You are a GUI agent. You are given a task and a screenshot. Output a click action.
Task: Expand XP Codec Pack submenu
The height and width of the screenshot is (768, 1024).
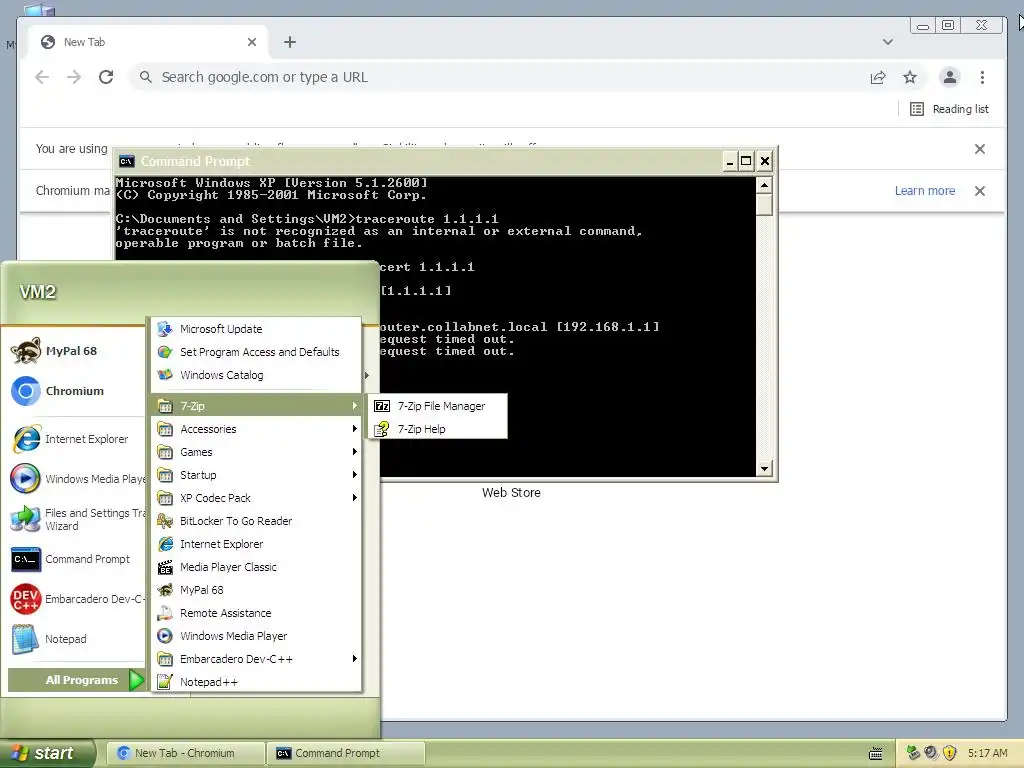point(257,498)
